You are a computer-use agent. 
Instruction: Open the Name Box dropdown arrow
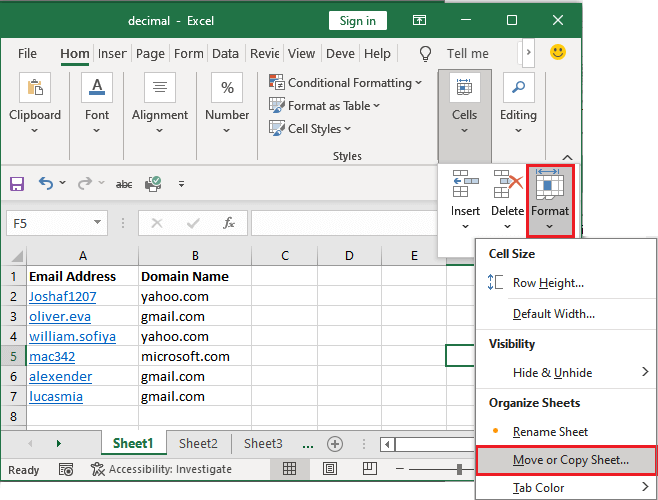point(98,223)
